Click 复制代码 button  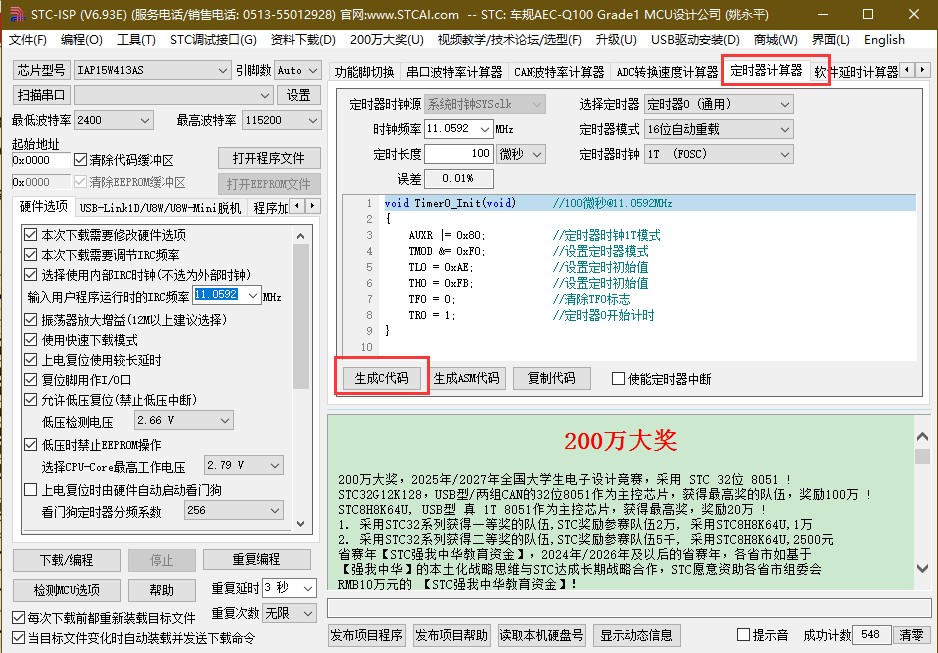(552, 378)
